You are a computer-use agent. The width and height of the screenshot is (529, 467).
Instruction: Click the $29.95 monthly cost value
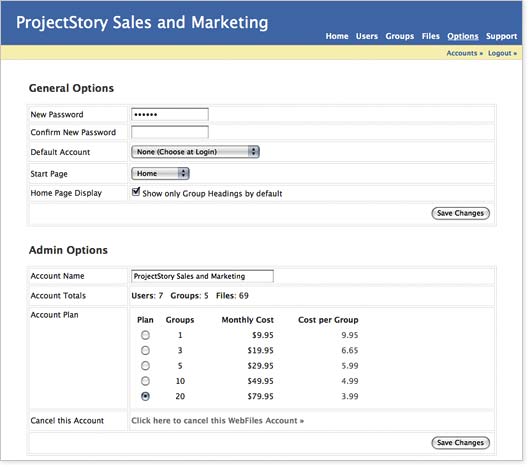tap(260, 365)
